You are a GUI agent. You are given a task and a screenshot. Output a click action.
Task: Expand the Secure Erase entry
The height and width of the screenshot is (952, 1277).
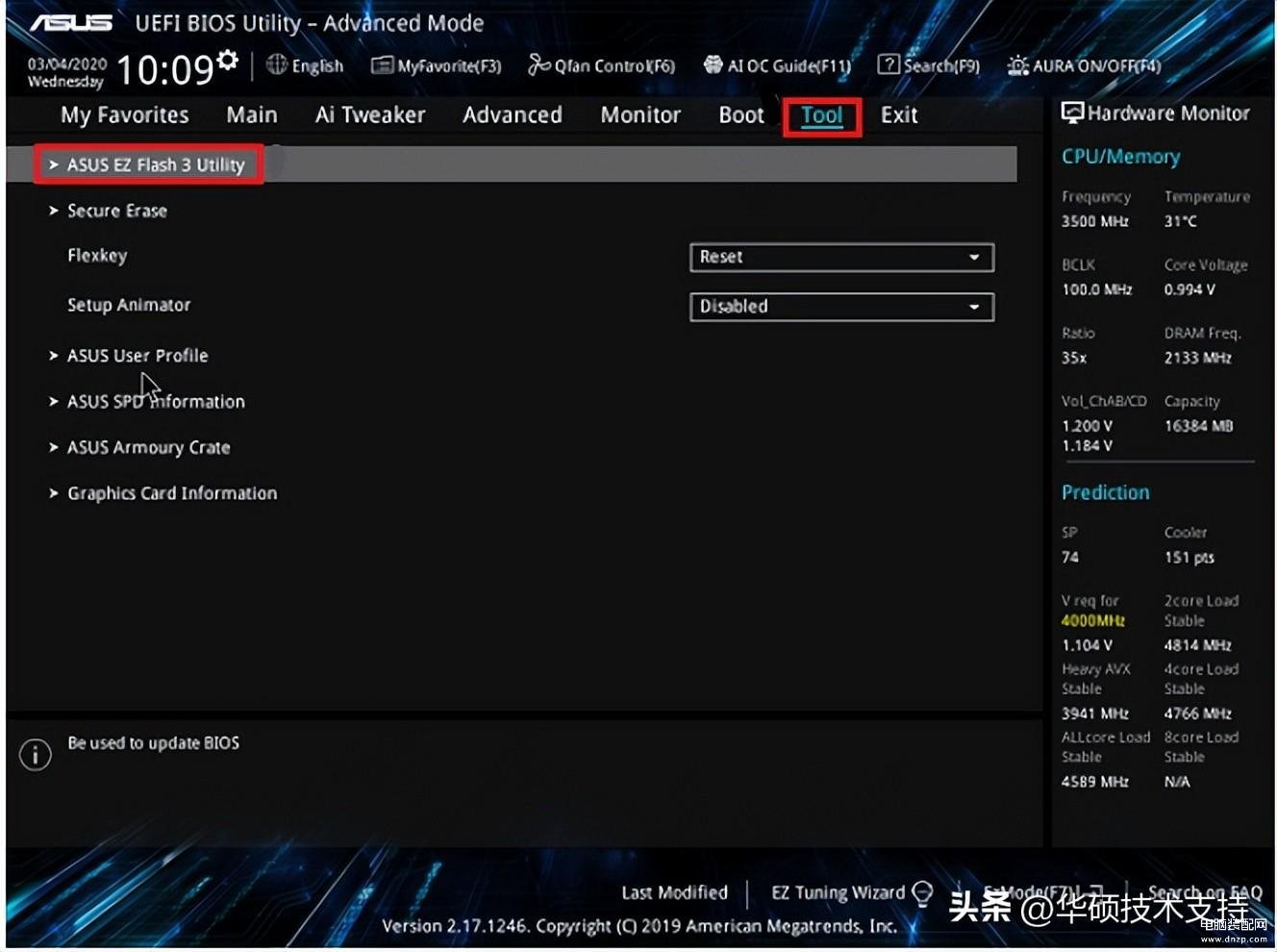[116, 211]
